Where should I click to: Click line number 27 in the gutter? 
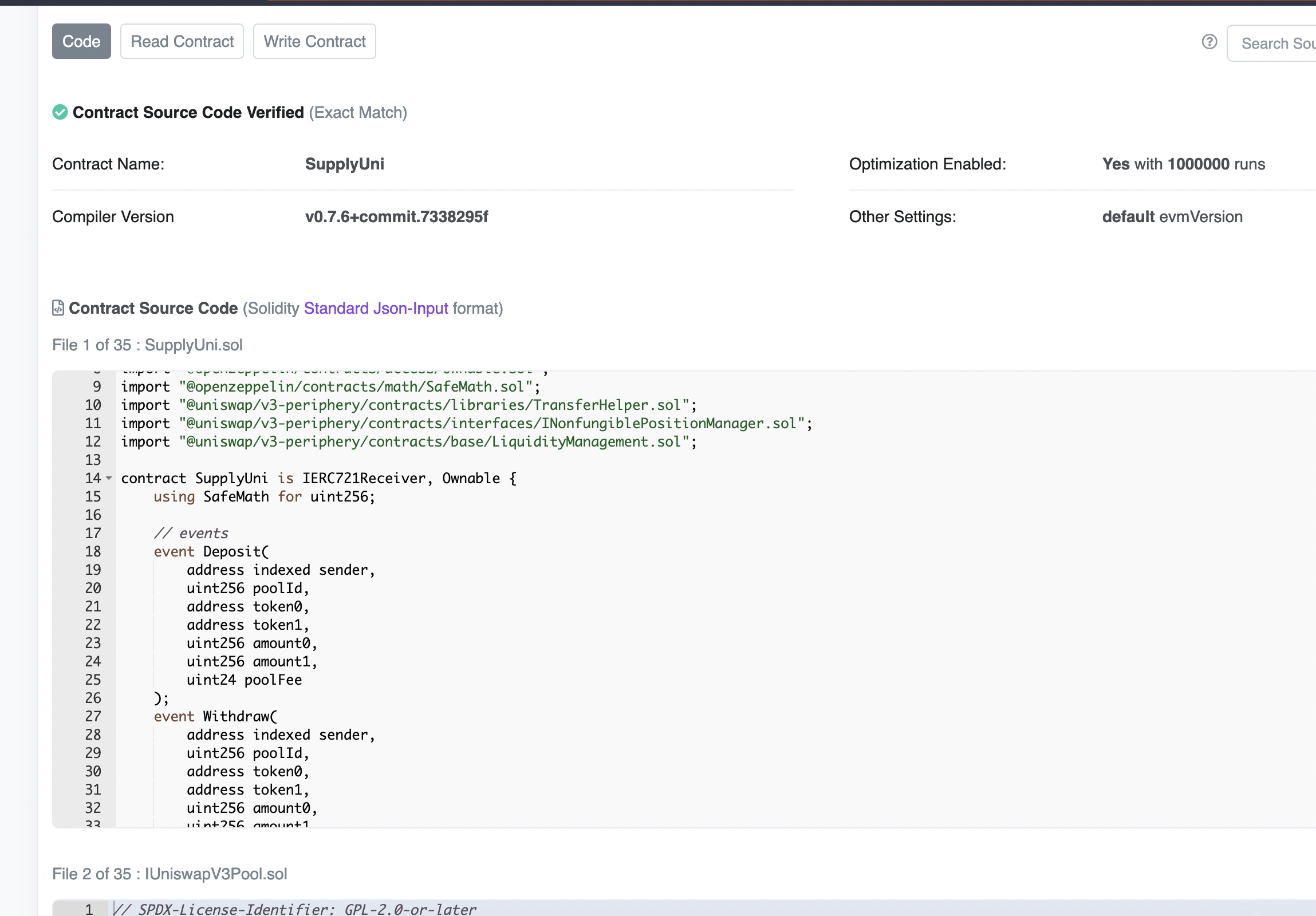tap(92, 716)
